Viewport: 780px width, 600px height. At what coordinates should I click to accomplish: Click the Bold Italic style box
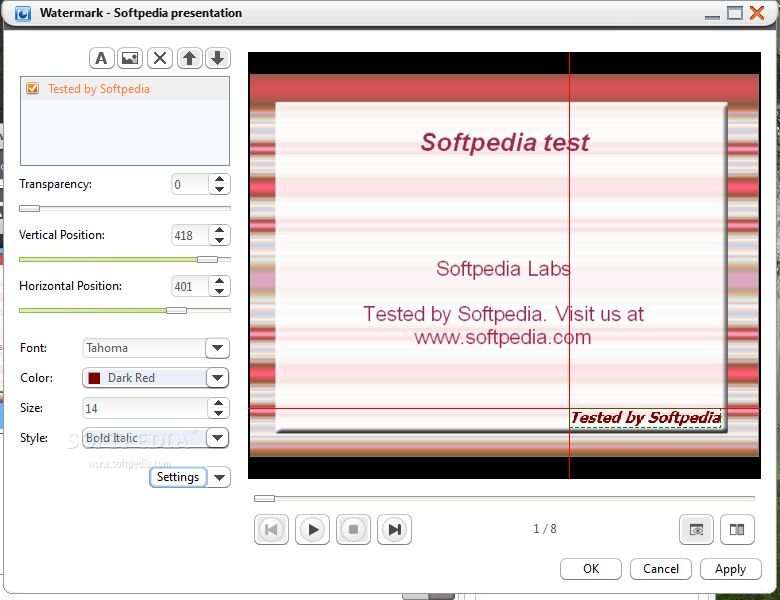144,438
